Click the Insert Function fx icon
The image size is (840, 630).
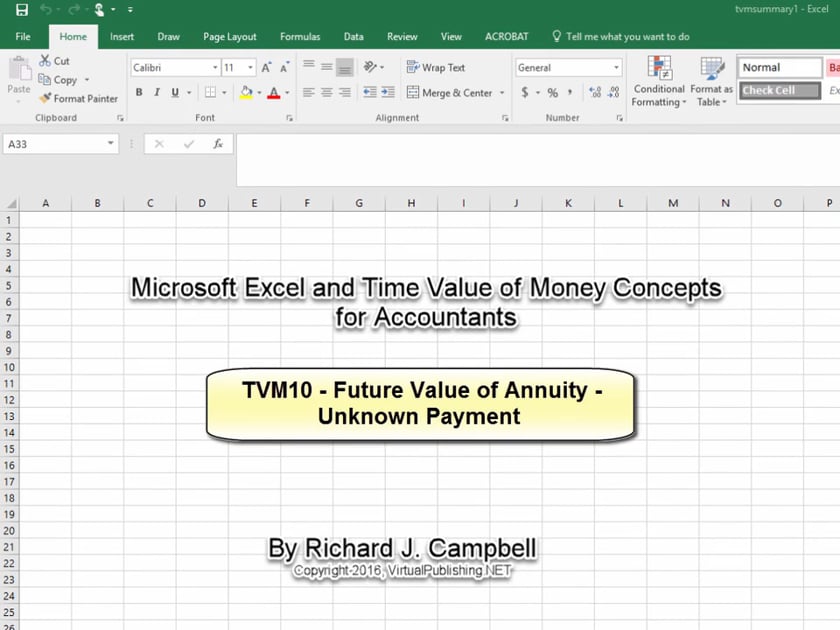click(x=218, y=144)
